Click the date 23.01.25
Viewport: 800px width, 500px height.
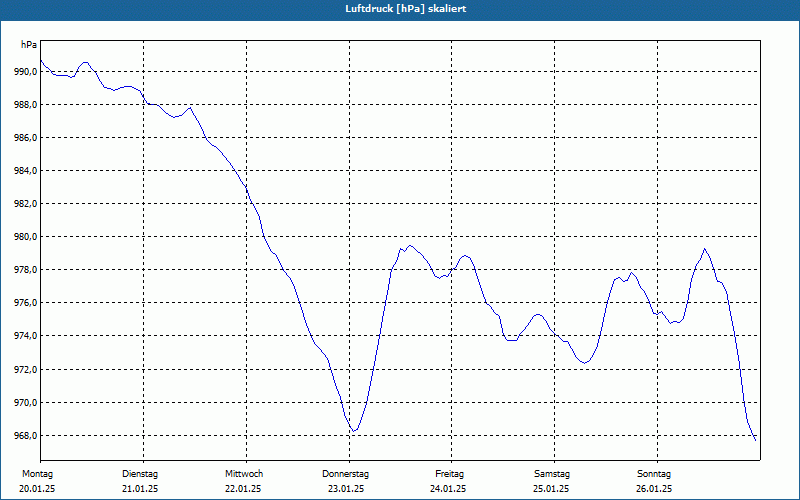click(346, 489)
